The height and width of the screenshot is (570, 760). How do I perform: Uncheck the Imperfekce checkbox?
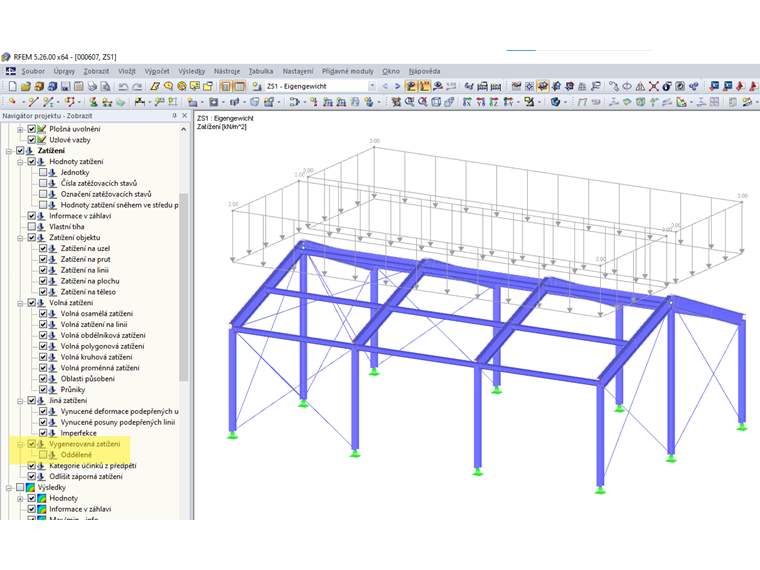[x=43, y=433]
